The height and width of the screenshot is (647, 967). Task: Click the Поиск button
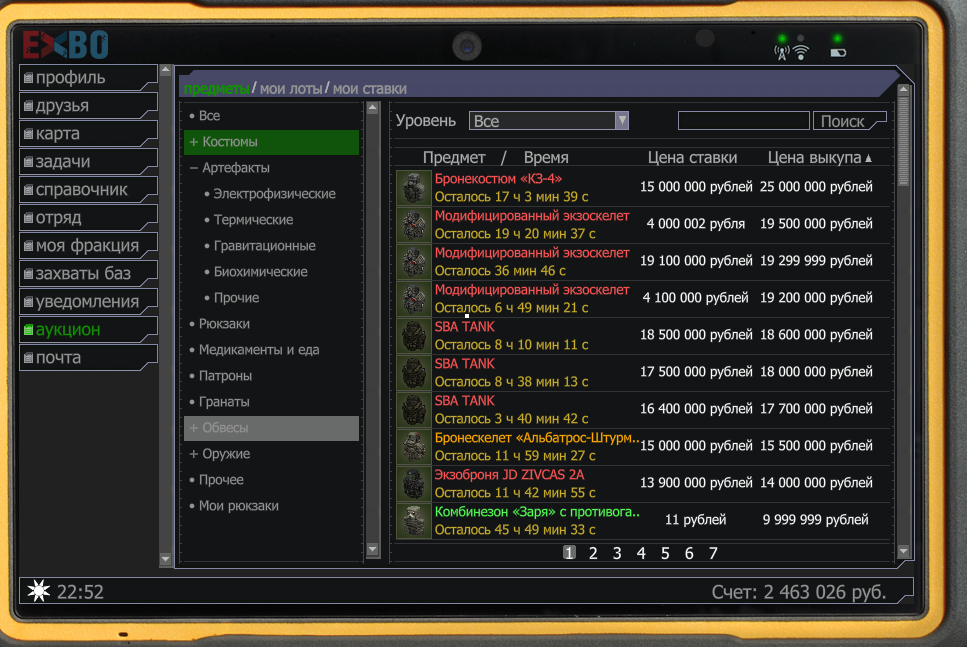pyautogui.click(x=849, y=121)
